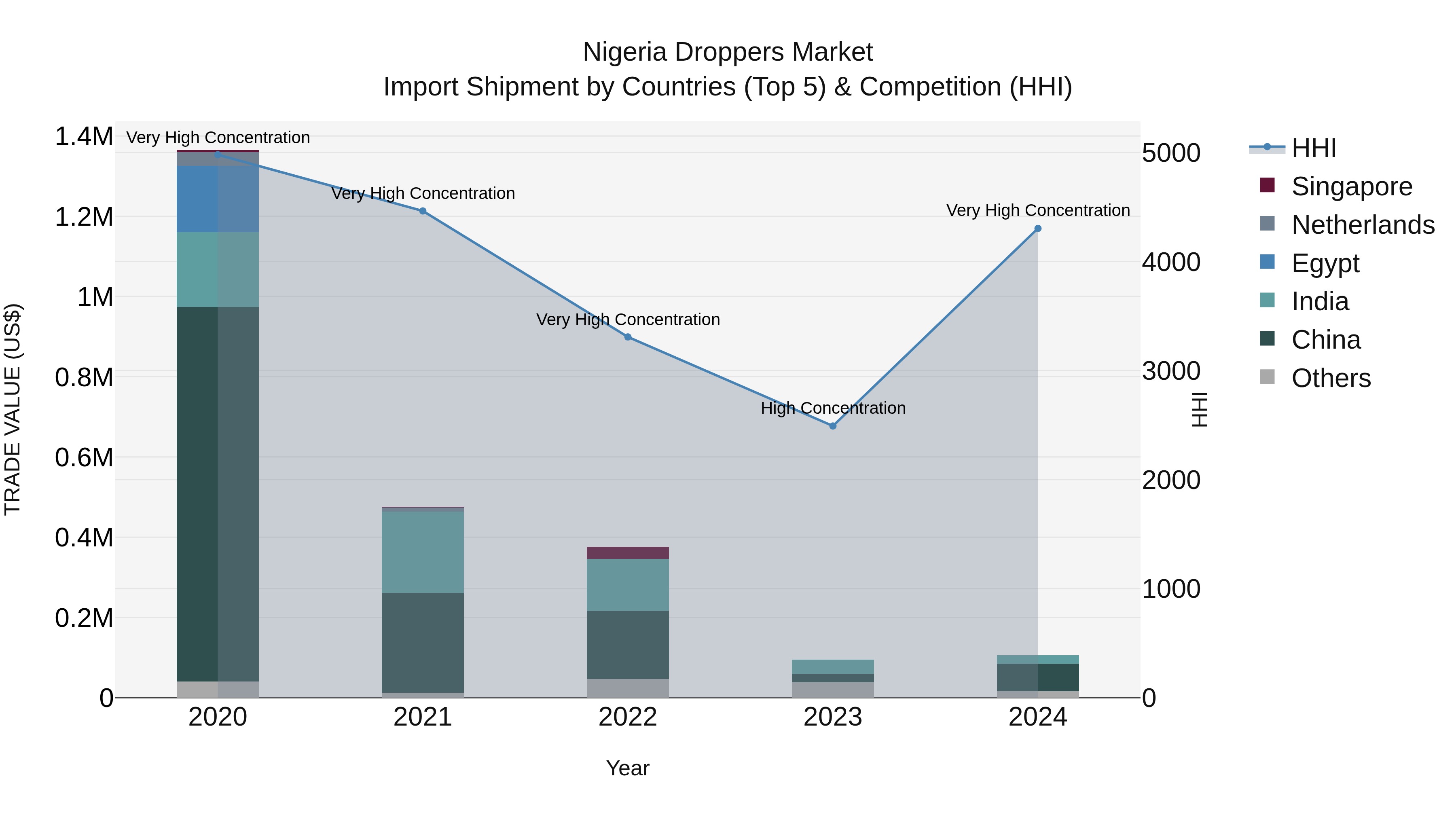Click the 1000 right axis tick
Viewport: 1456px width, 819px height.
click(1171, 589)
